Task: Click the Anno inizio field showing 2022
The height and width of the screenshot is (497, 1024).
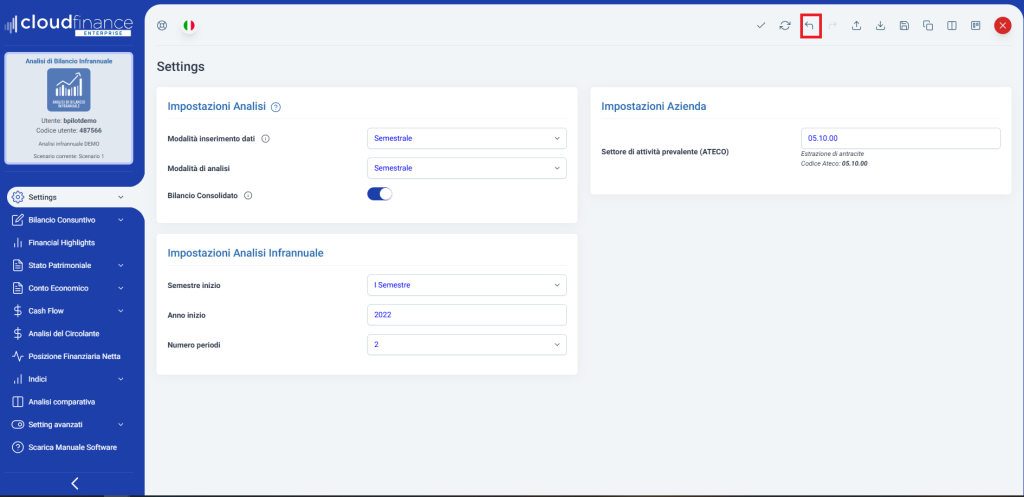Action: pyautogui.click(x=467, y=315)
